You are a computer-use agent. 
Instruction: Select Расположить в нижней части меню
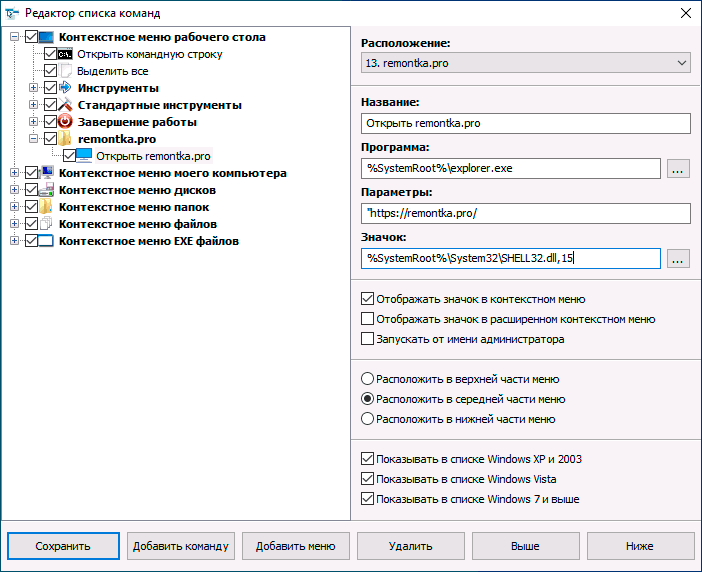coord(367,419)
